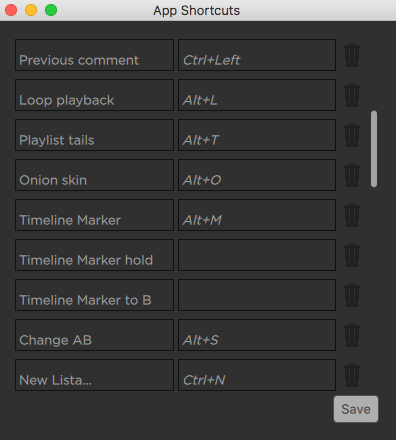Click the vertical scrollbar handle
The height and width of the screenshot is (440, 396).
point(374,149)
